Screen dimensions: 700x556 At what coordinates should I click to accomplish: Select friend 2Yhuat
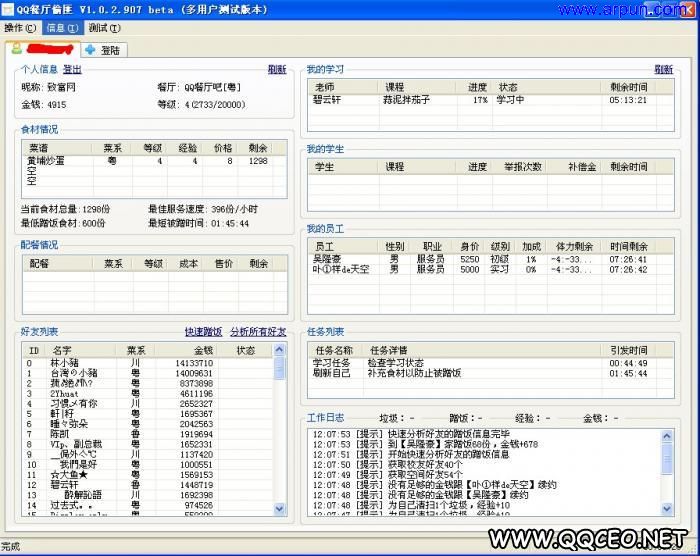pos(147,393)
